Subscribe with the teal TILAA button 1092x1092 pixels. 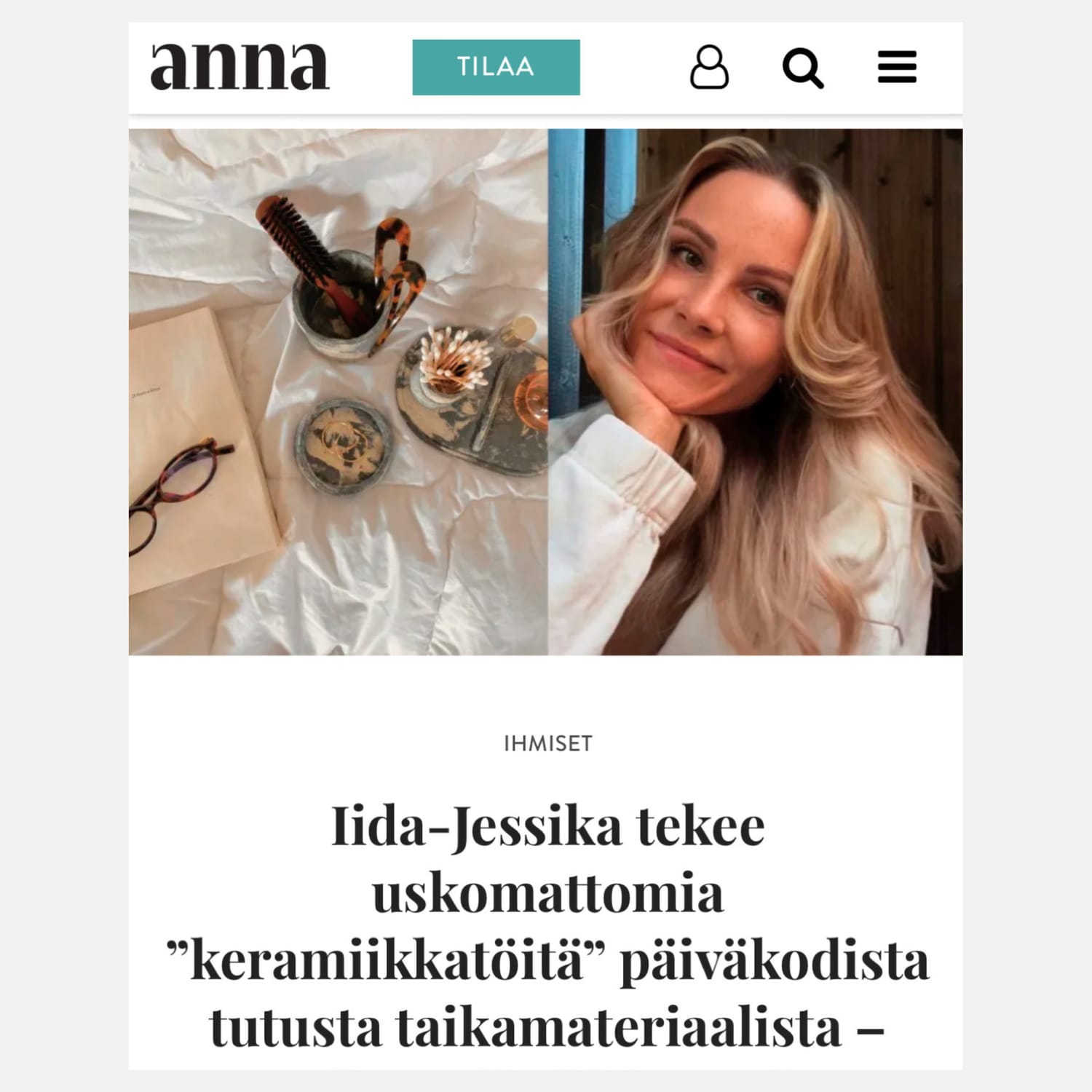click(x=496, y=67)
